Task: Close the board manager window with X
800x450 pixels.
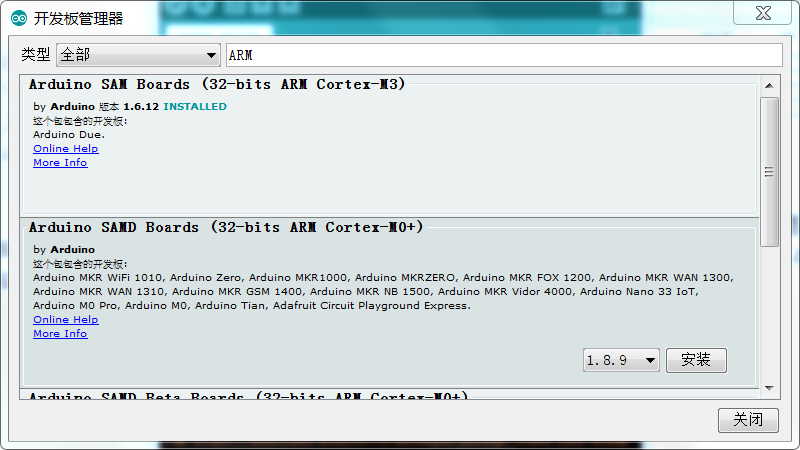Action: pyautogui.click(x=763, y=13)
